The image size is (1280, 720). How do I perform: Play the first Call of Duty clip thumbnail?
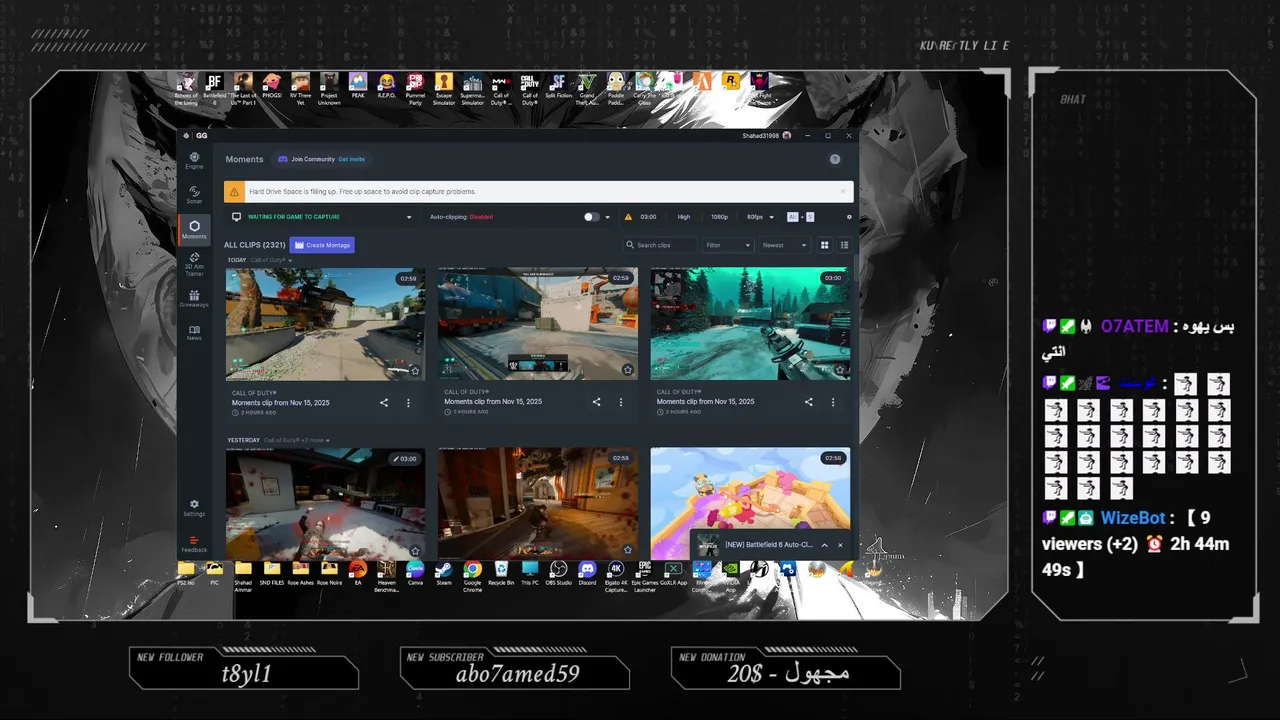[325, 324]
